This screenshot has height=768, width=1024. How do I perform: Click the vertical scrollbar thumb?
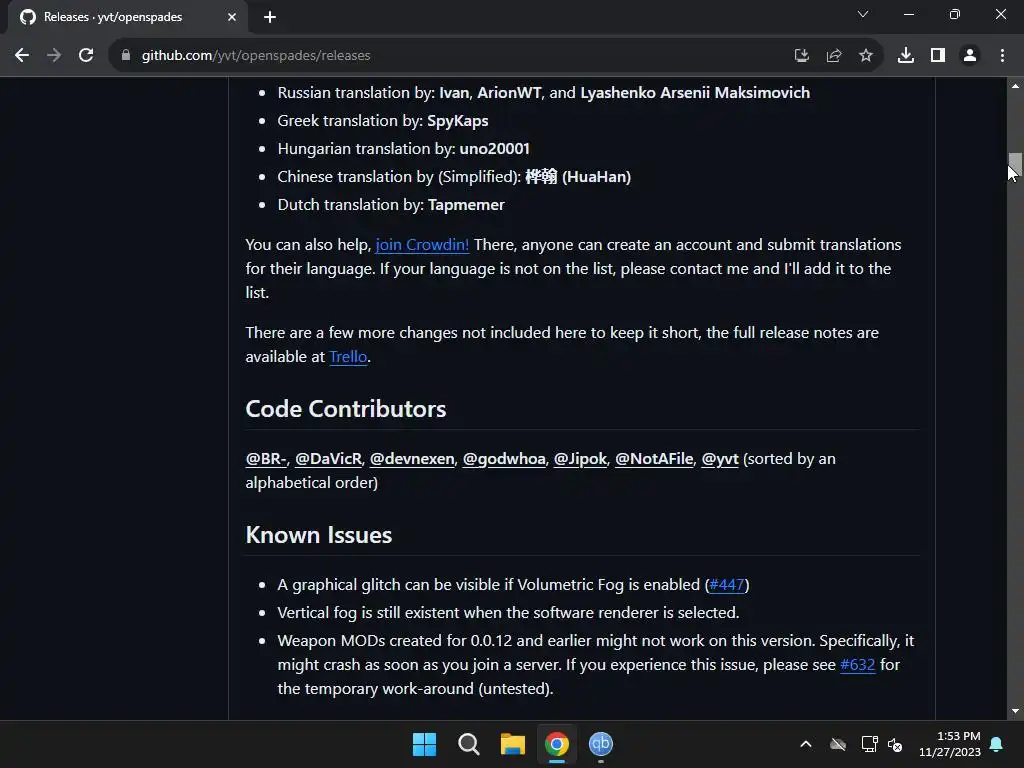1015,164
